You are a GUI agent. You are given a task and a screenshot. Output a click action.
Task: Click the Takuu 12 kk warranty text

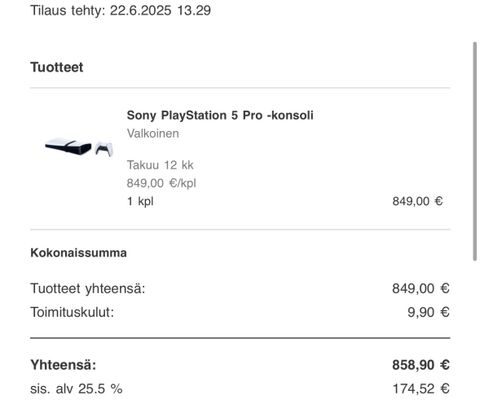click(x=160, y=165)
